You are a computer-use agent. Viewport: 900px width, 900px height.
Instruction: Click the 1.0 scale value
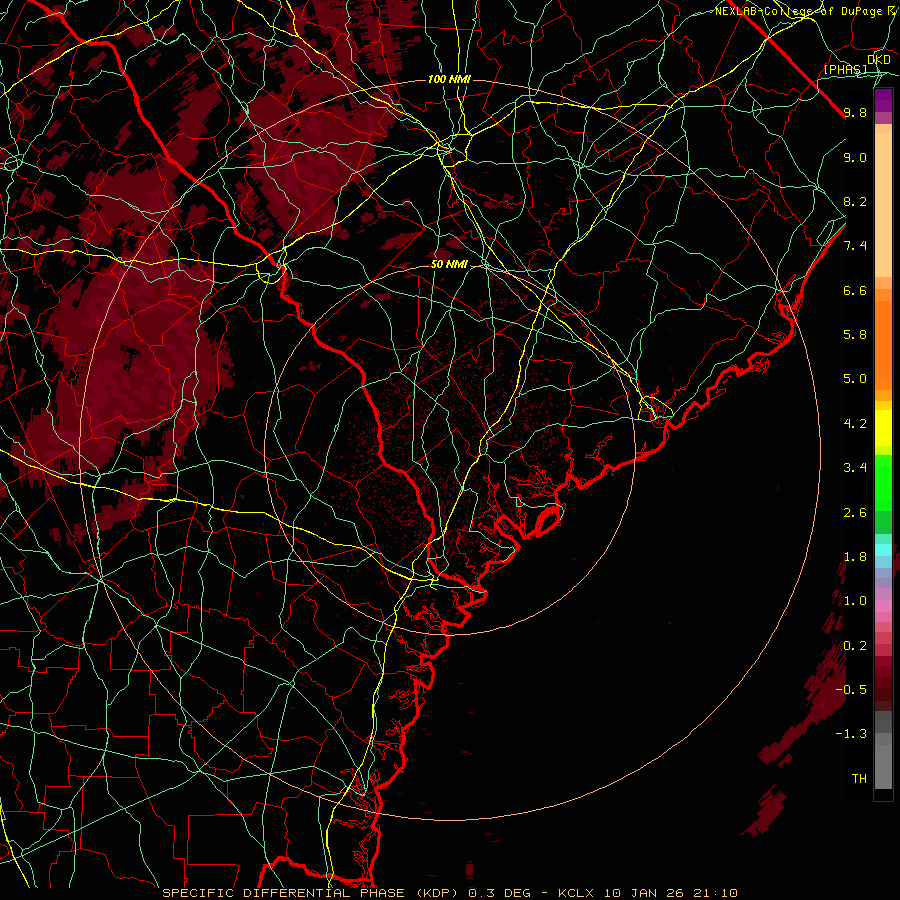tap(855, 601)
